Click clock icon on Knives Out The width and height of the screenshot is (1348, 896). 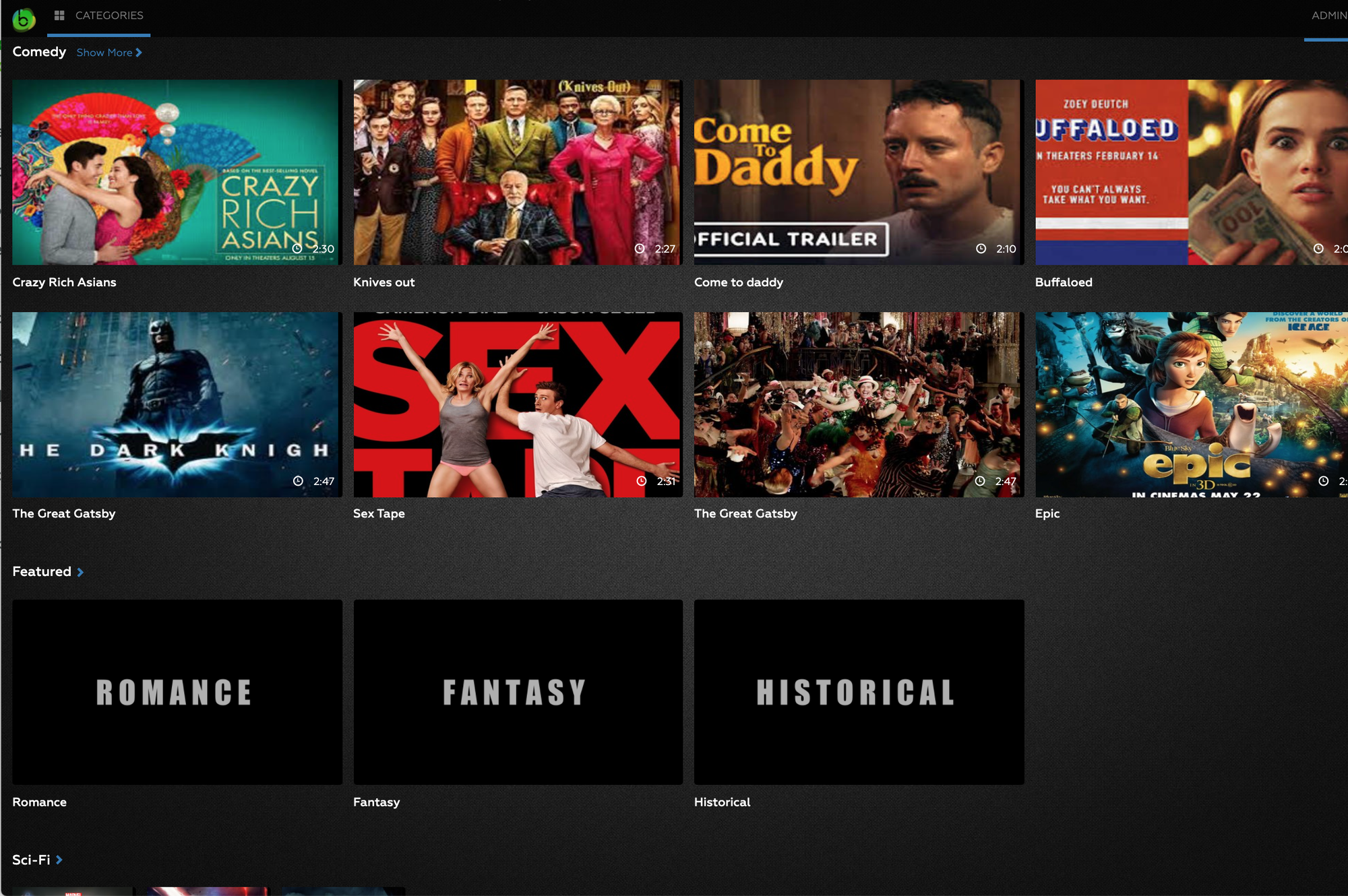click(x=640, y=249)
